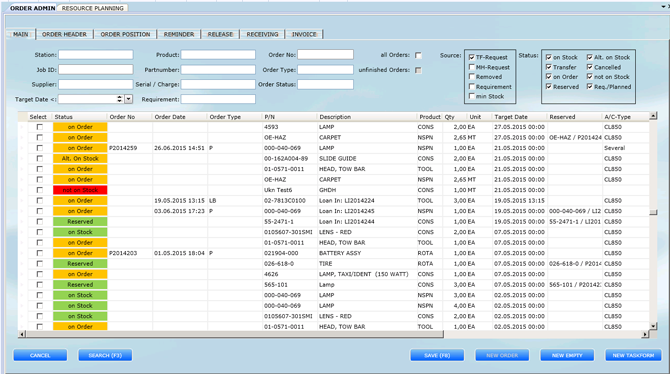Select the row checkbox for order P2014259
Screen dimensions: 670x374
tap(40, 148)
